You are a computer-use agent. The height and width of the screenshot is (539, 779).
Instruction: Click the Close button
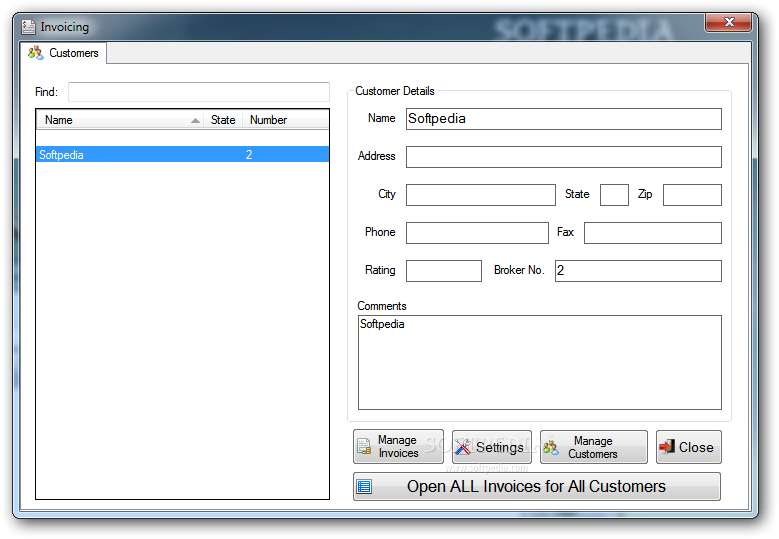tap(689, 447)
